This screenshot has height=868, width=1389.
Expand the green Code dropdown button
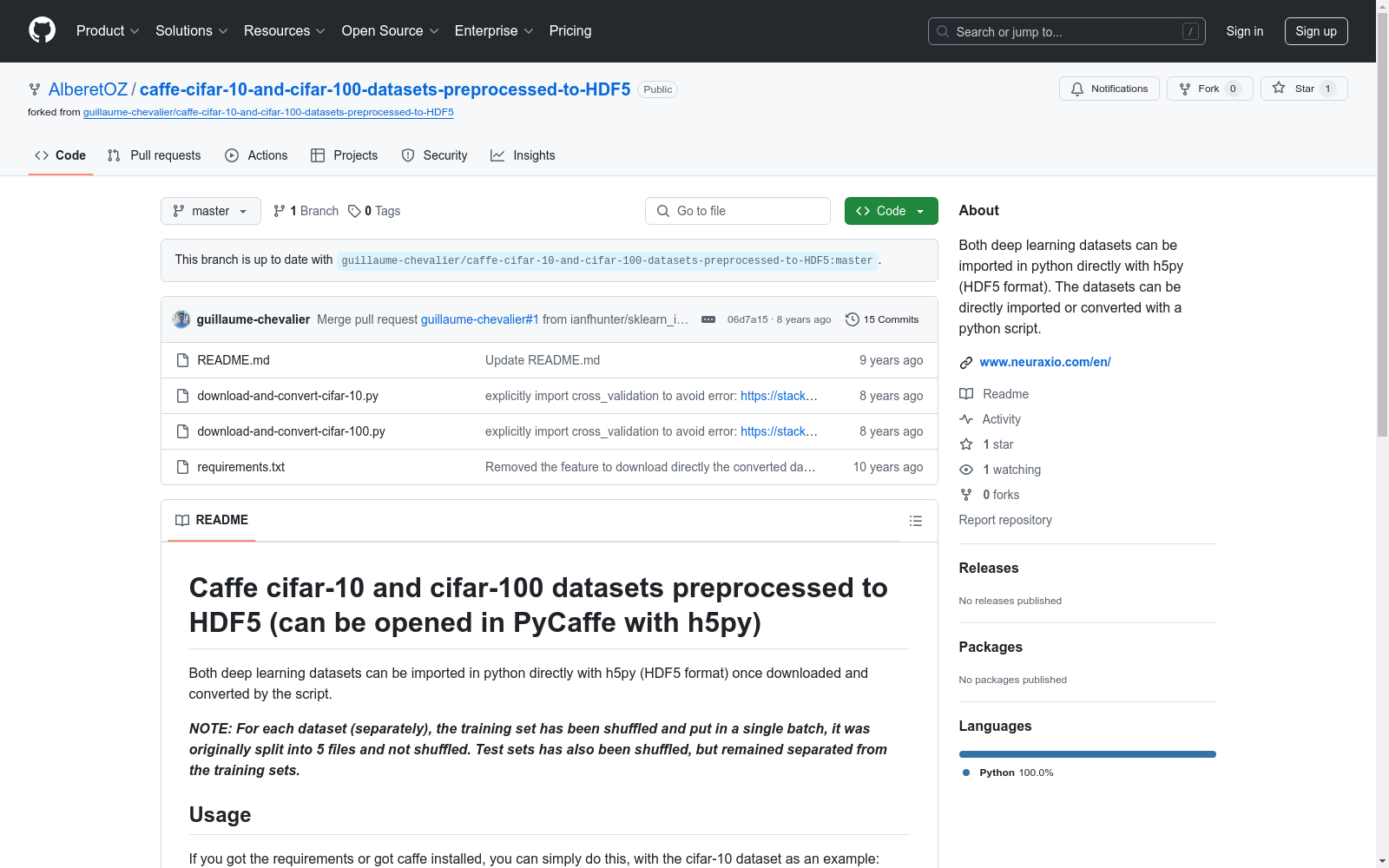(x=892, y=211)
